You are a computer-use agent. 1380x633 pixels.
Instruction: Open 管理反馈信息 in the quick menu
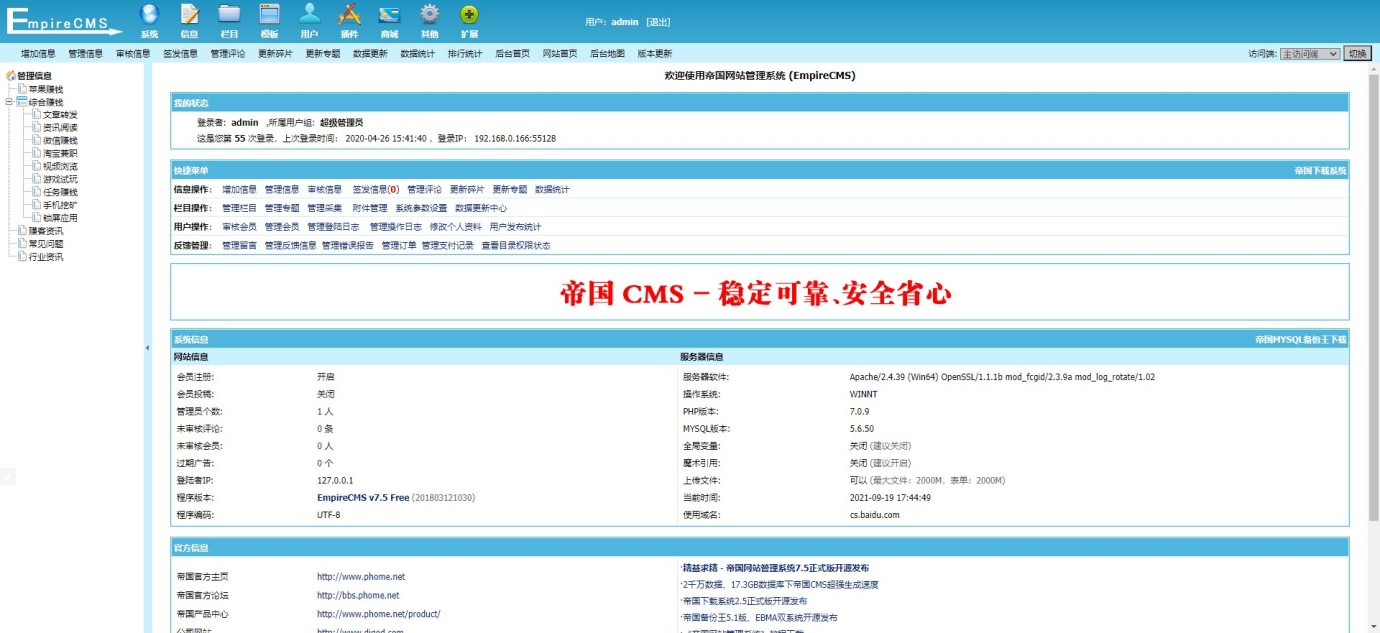pyautogui.click(x=291, y=245)
